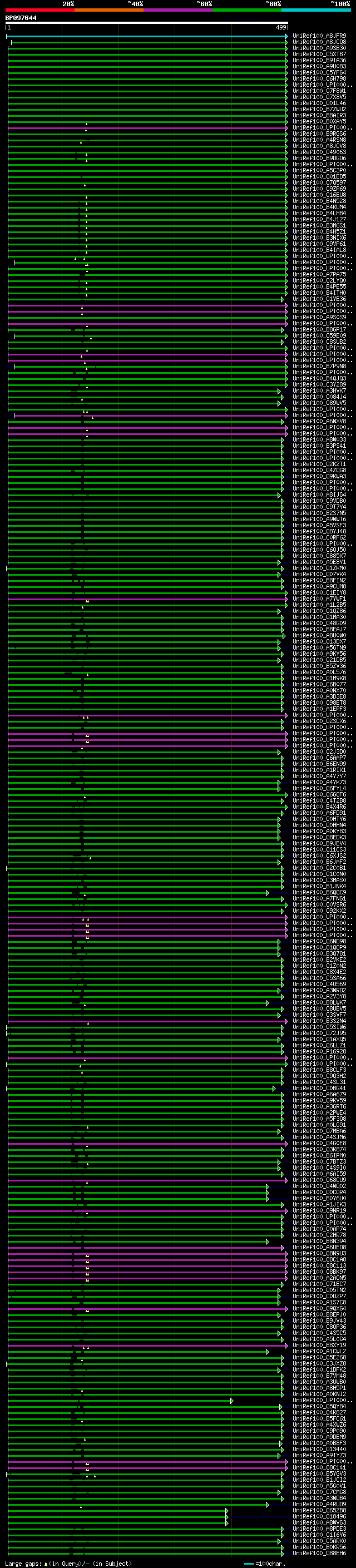This screenshot has height=1568, width=356.
Task: Click the short alignment bar for UniRef100_Q65ZB8
Action: pos(118,1511)
